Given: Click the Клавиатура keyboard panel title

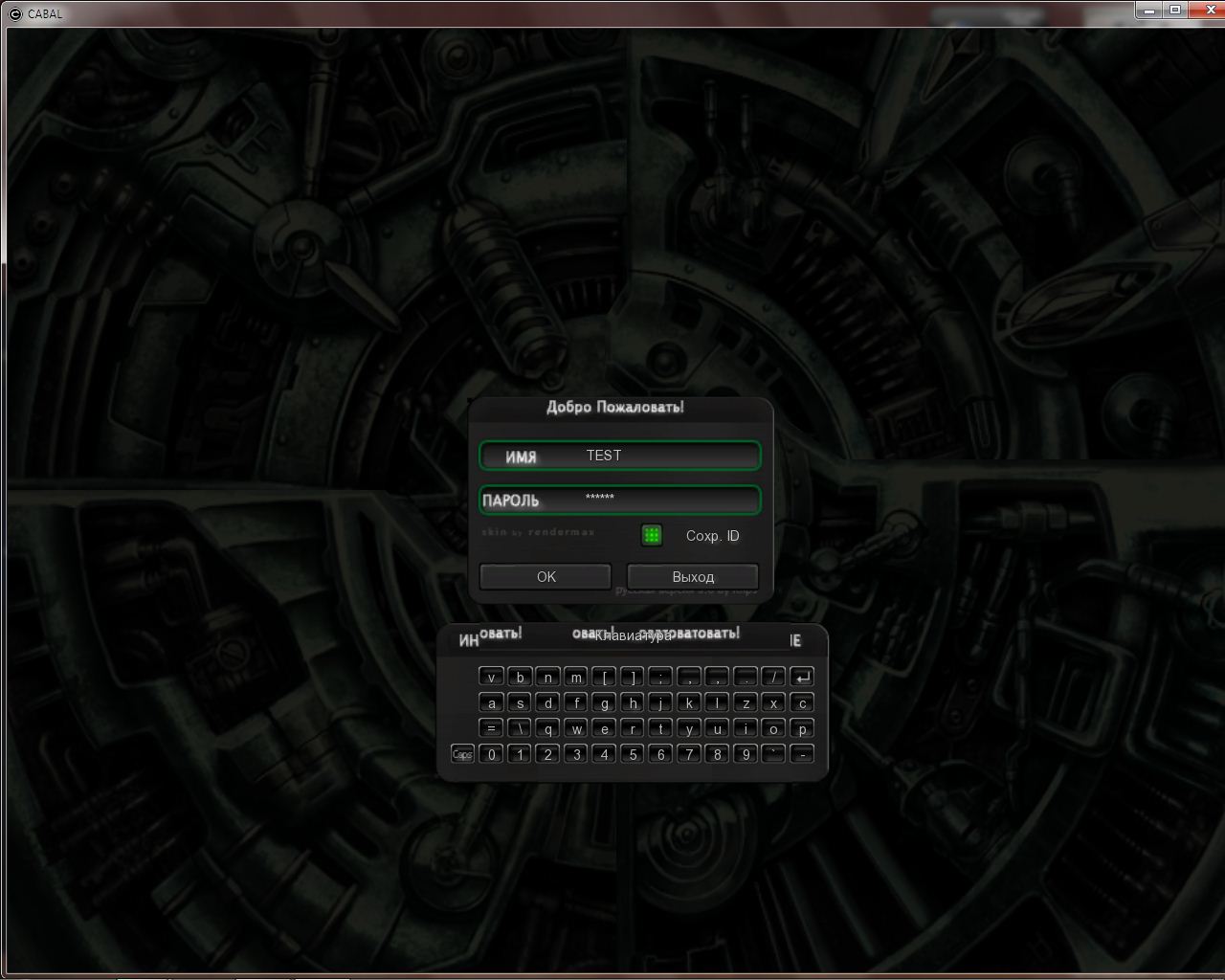Looking at the screenshot, I should tap(632, 636).
